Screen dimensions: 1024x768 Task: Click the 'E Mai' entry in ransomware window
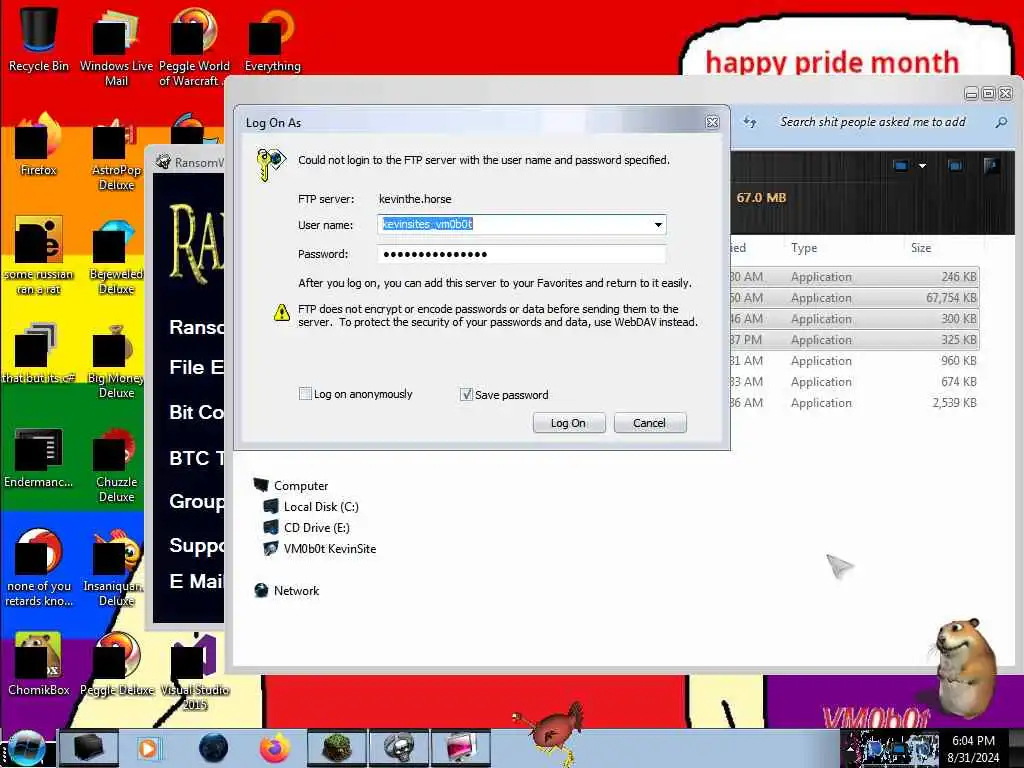point(196,581)
